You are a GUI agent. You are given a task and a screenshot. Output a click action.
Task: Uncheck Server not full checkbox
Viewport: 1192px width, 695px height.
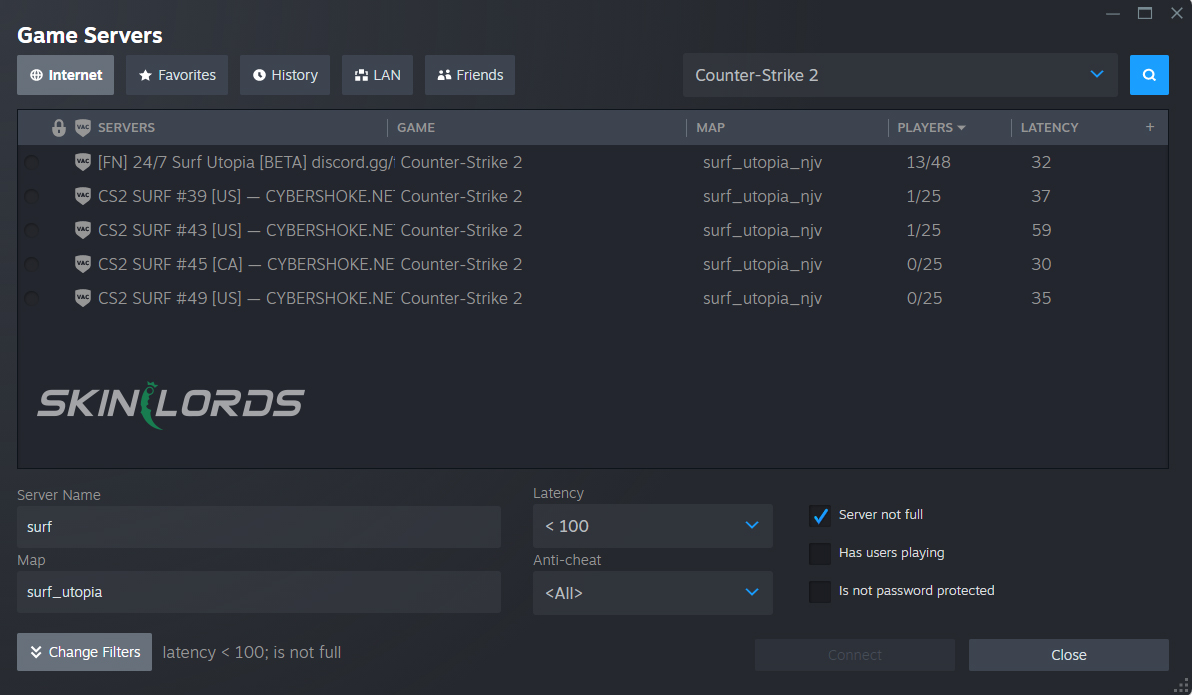point(820,516)
